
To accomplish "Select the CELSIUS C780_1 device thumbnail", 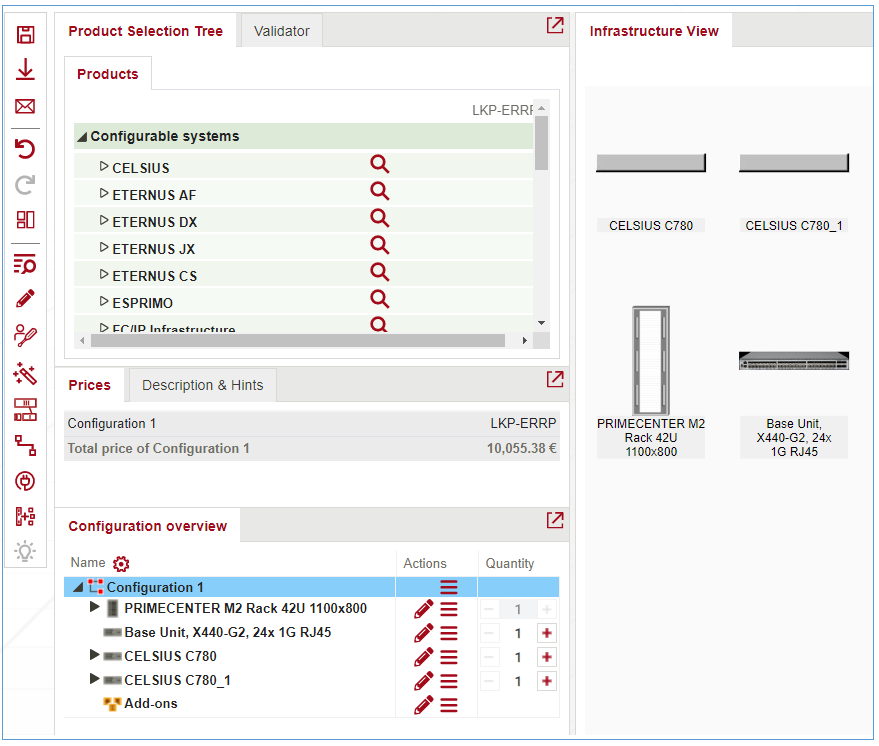I will (794, 163).
